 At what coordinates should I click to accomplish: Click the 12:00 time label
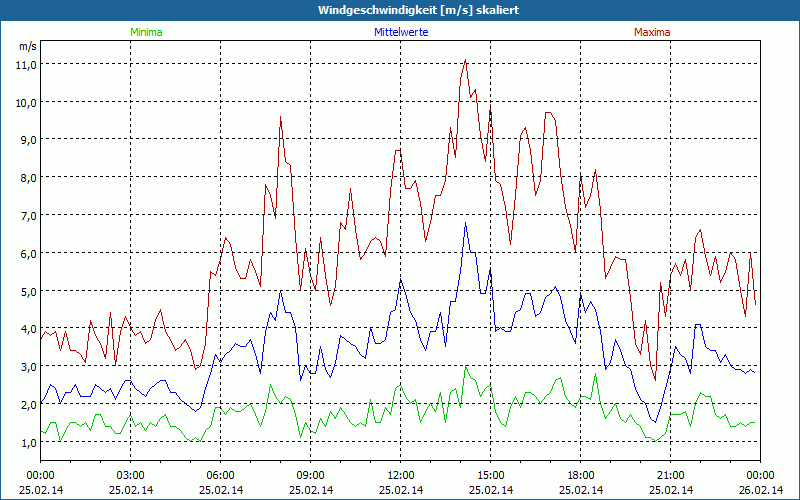tap(401, 475)
